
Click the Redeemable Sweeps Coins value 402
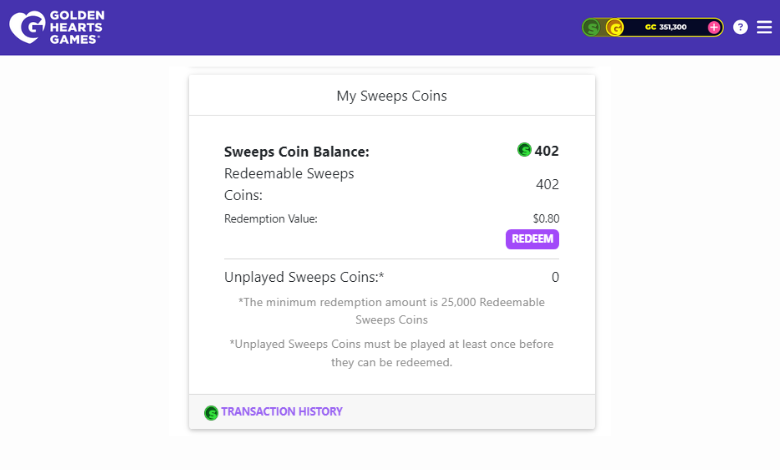pyautogui.click(x=547, y=184)
